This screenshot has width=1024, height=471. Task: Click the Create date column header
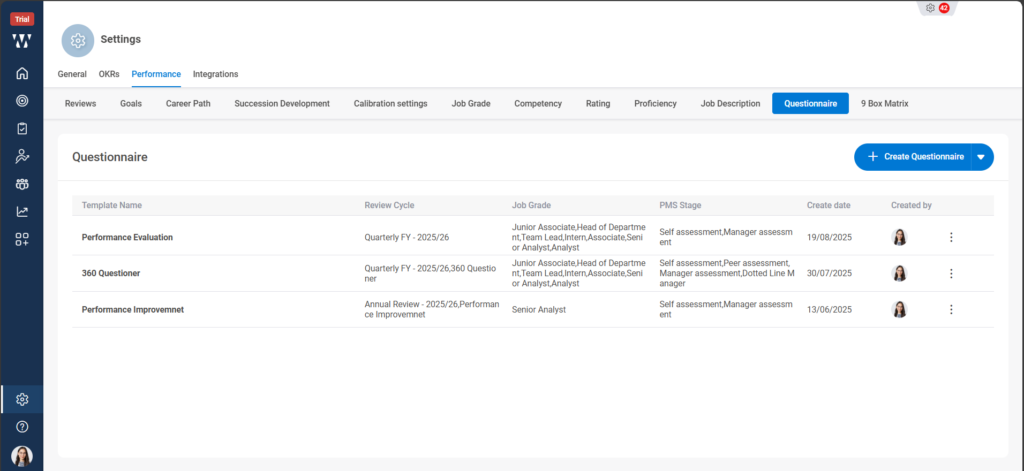tap(829, 205)
